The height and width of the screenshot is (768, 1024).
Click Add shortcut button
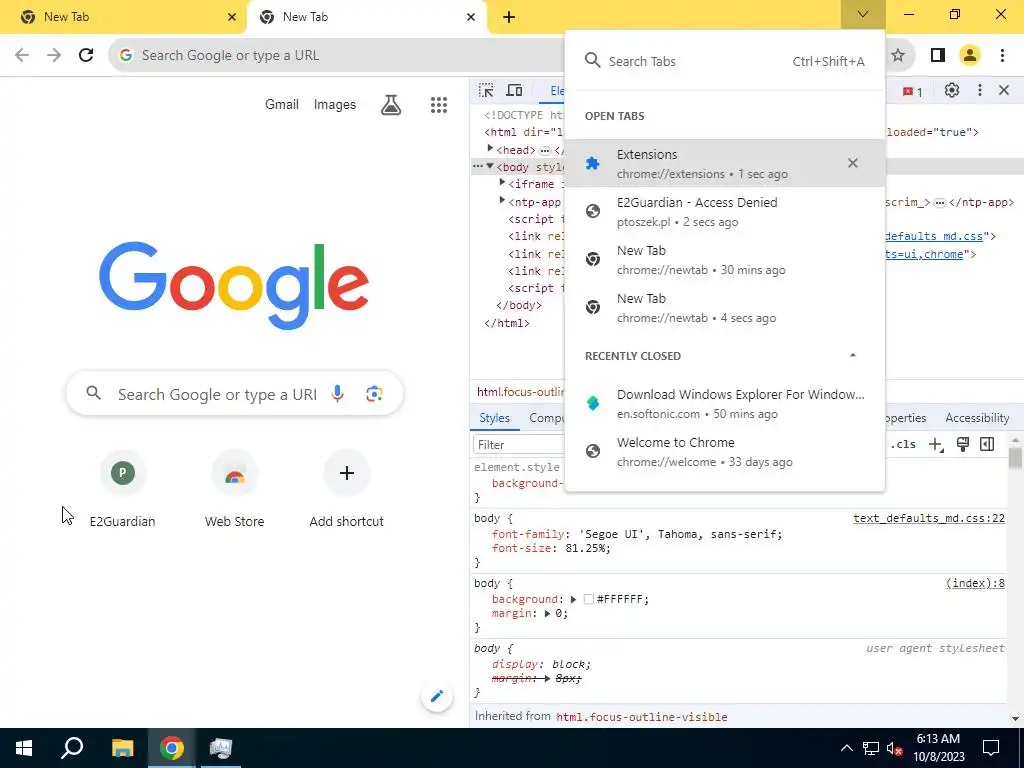click(x=347, y=489)
